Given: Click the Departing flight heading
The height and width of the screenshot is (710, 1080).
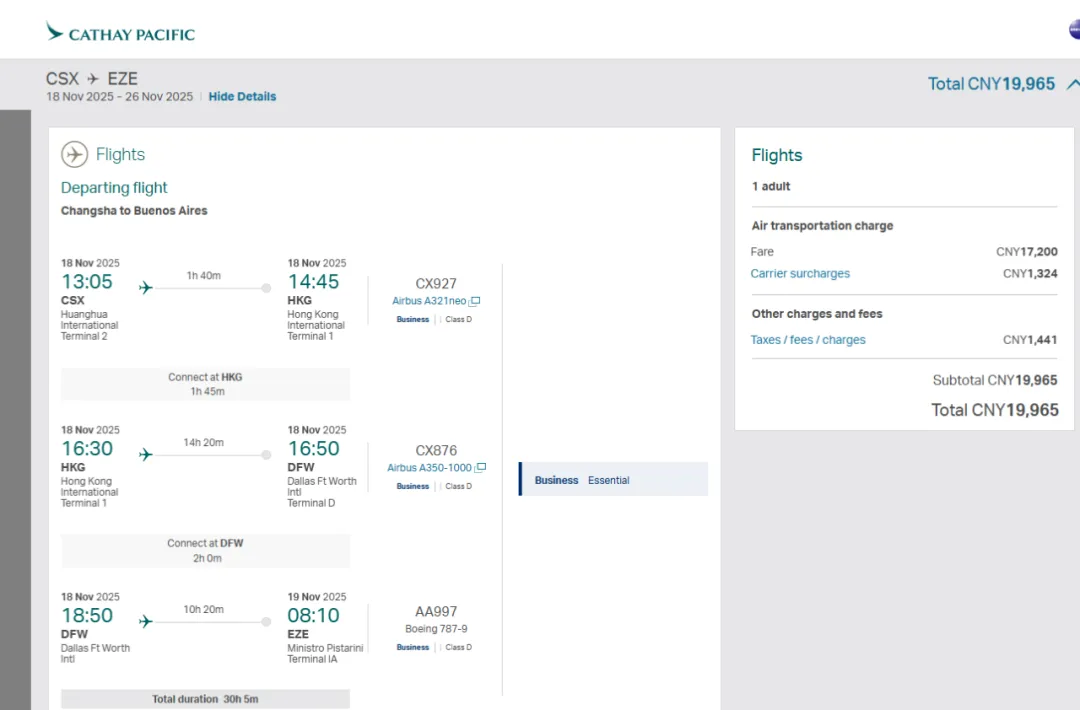Looking at the screenshot, I should pyautogui.click(x=114, y=188).
